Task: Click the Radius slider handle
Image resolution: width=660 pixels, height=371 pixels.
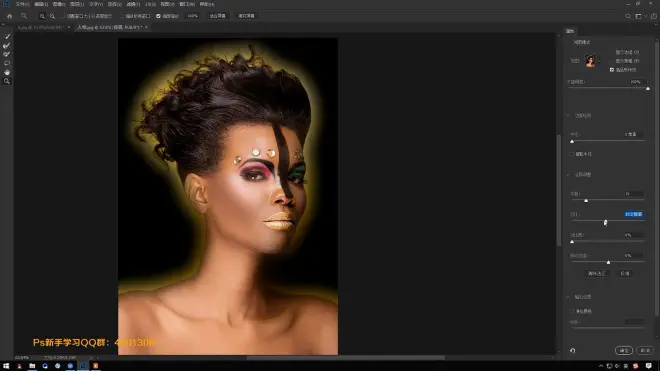Action: [x=572, y=141]
